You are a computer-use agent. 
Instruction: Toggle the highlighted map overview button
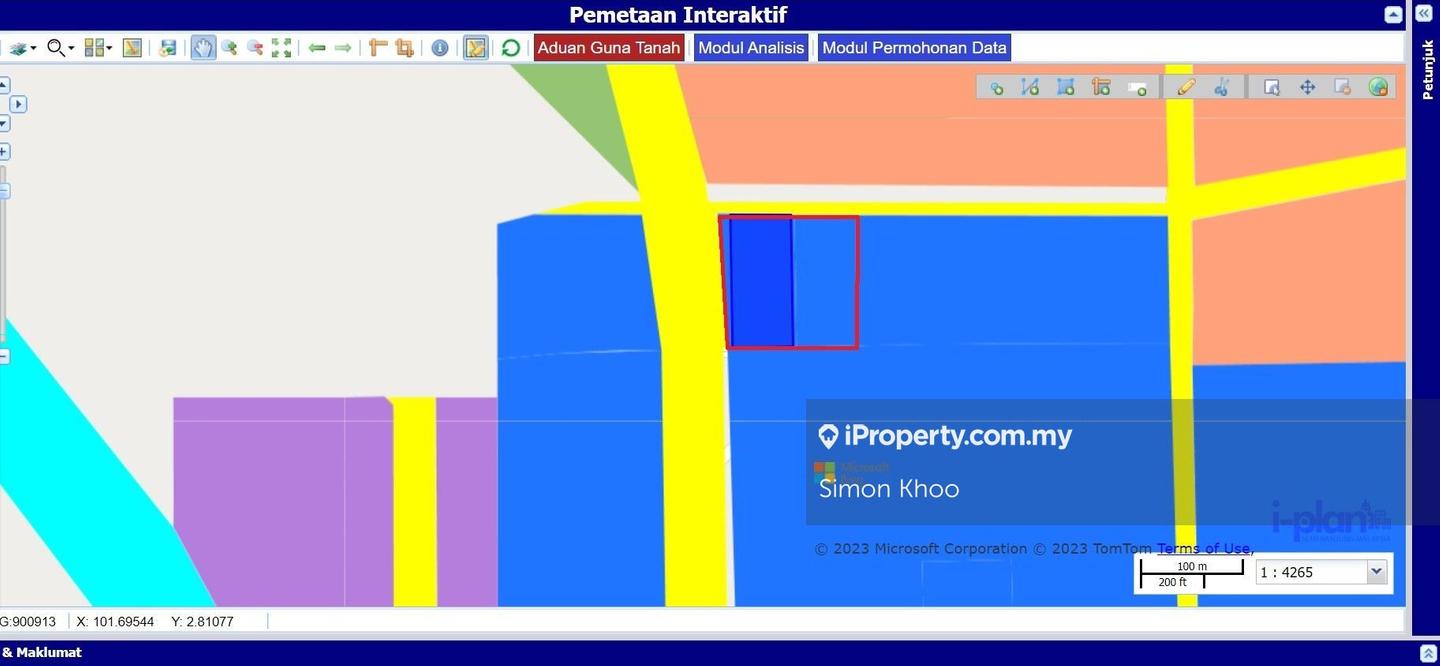pyautogui.click(x=476, y=48)
